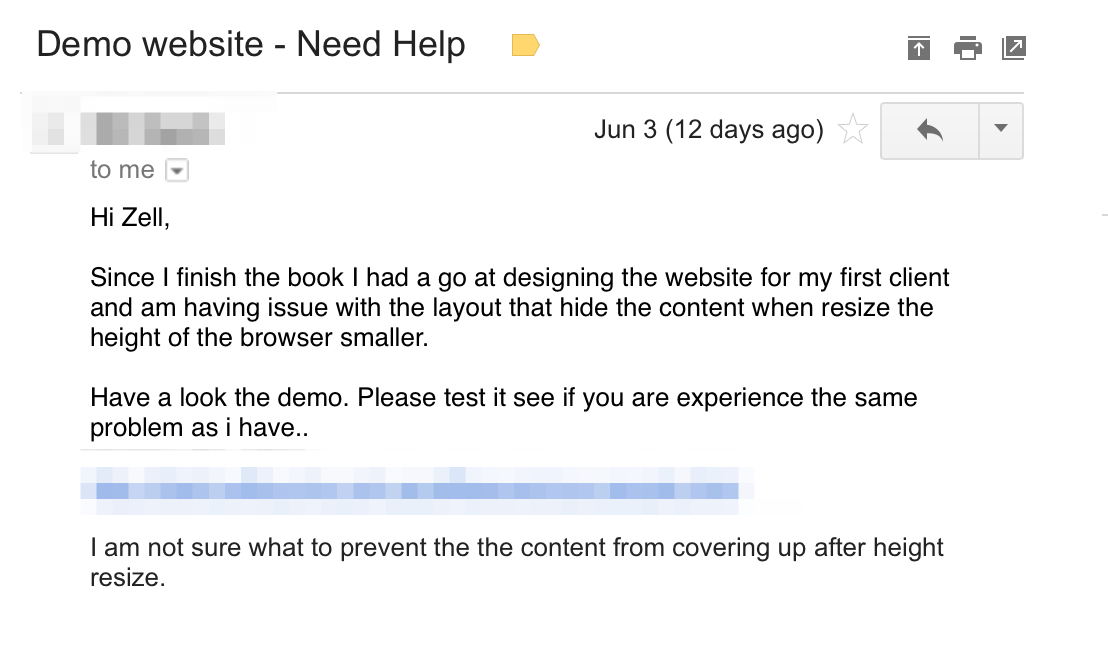Viewport: 1108px width, 660px height.
Task: Open the More options dropdown beside Reply
Action: 1001,130
